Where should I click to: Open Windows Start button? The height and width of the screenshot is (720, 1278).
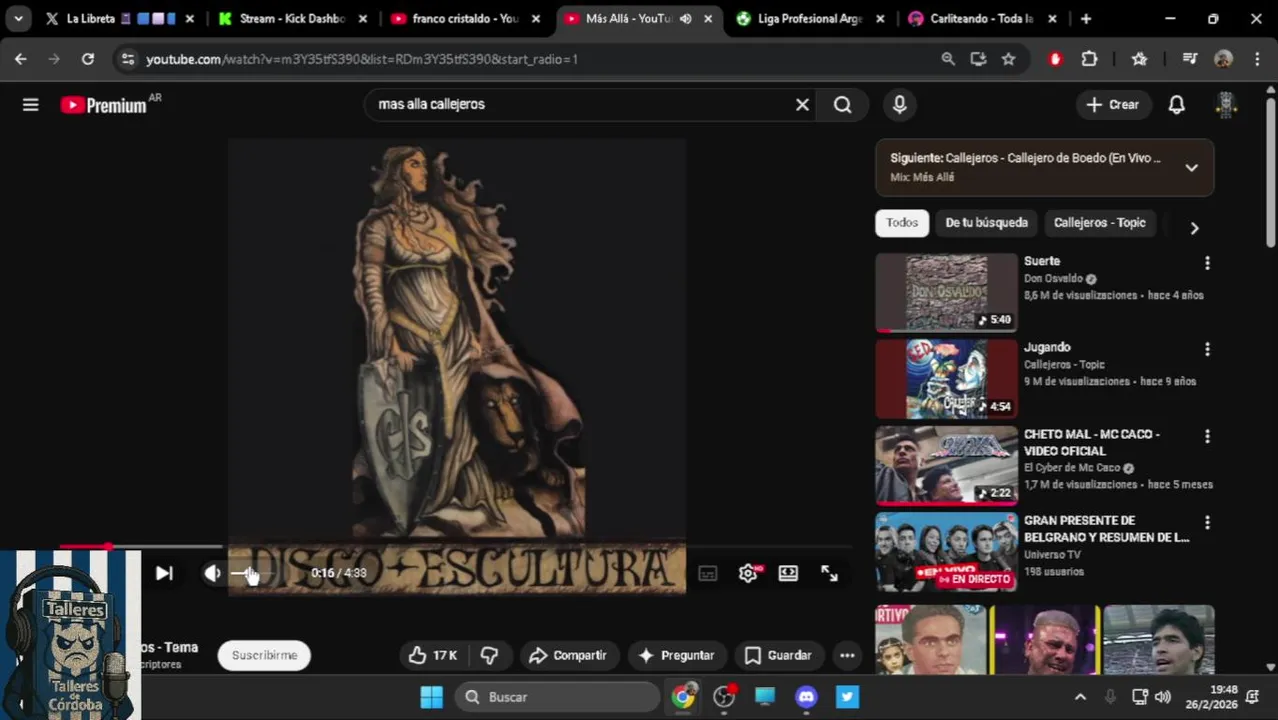point(432,697)
